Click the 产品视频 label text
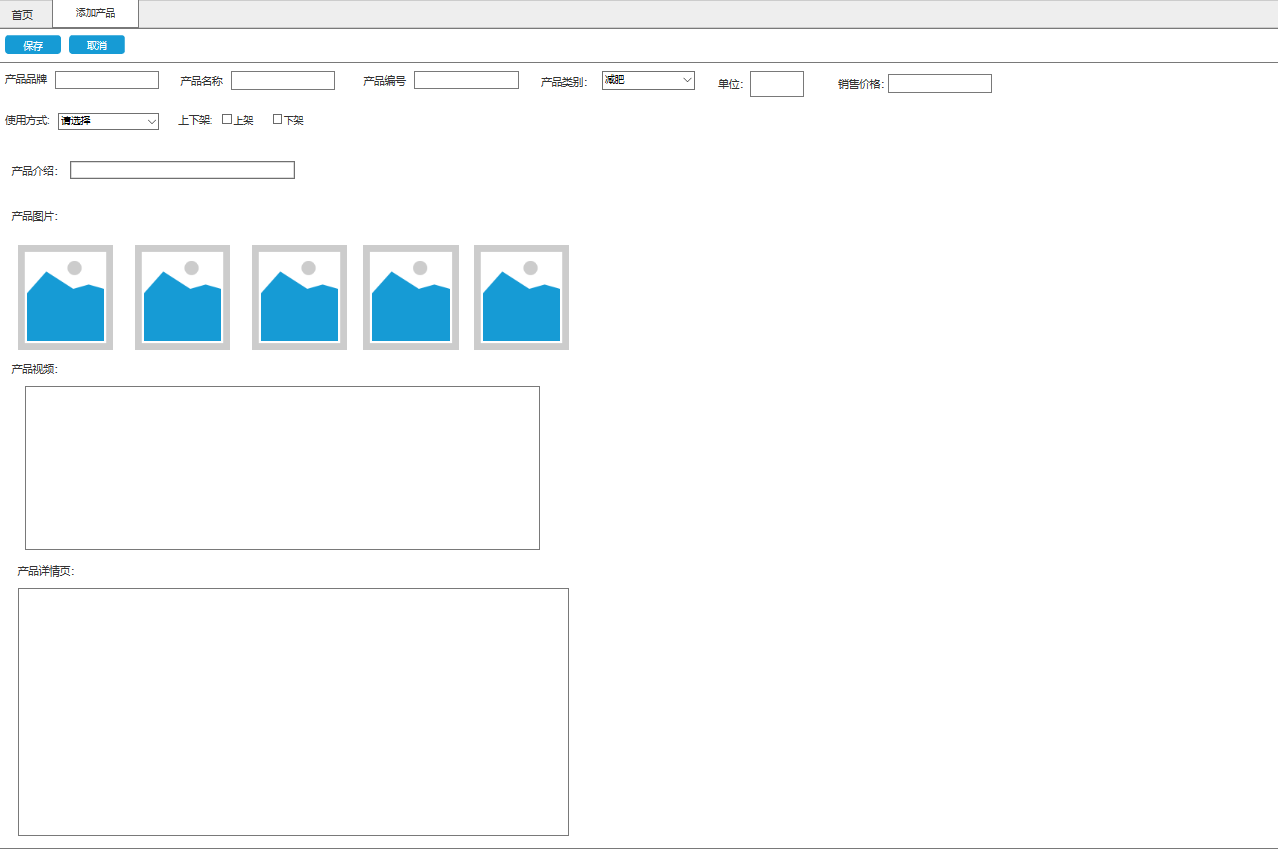The height and width of the screenshot is (849, 1278). click(34, 369)
